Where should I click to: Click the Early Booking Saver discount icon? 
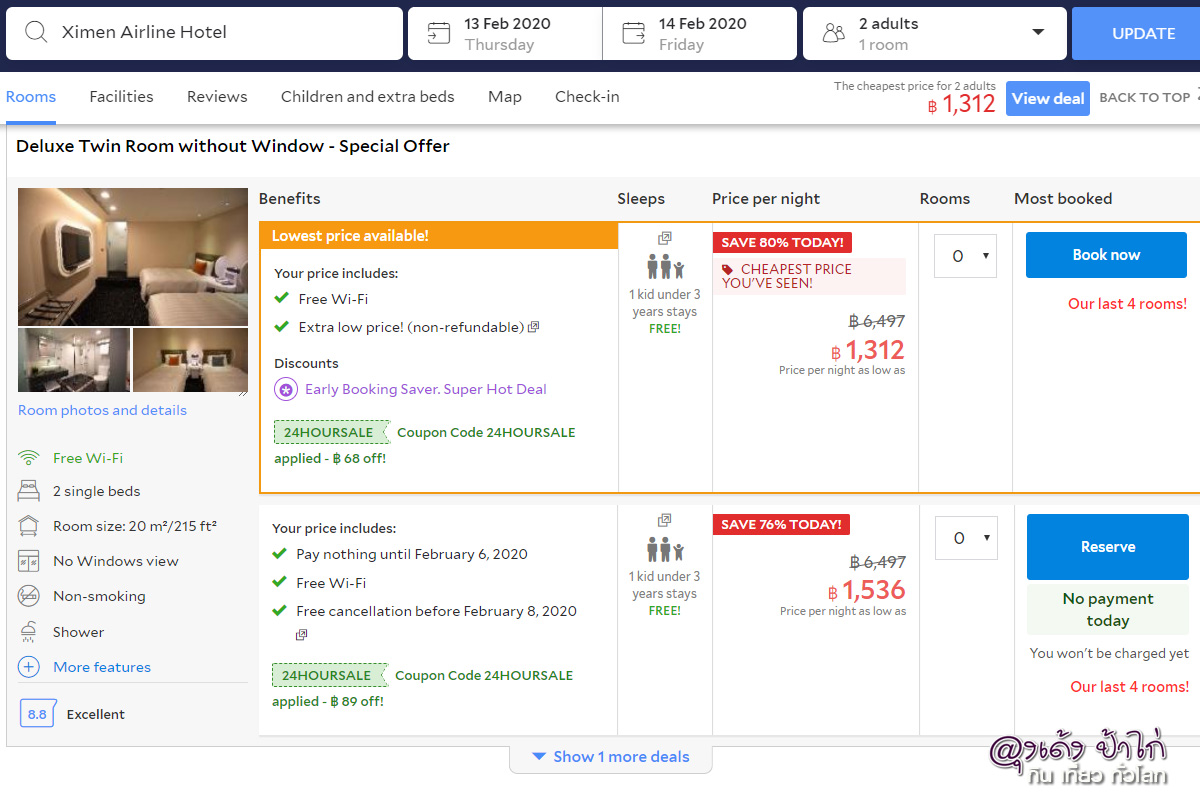tap(286, 390)
